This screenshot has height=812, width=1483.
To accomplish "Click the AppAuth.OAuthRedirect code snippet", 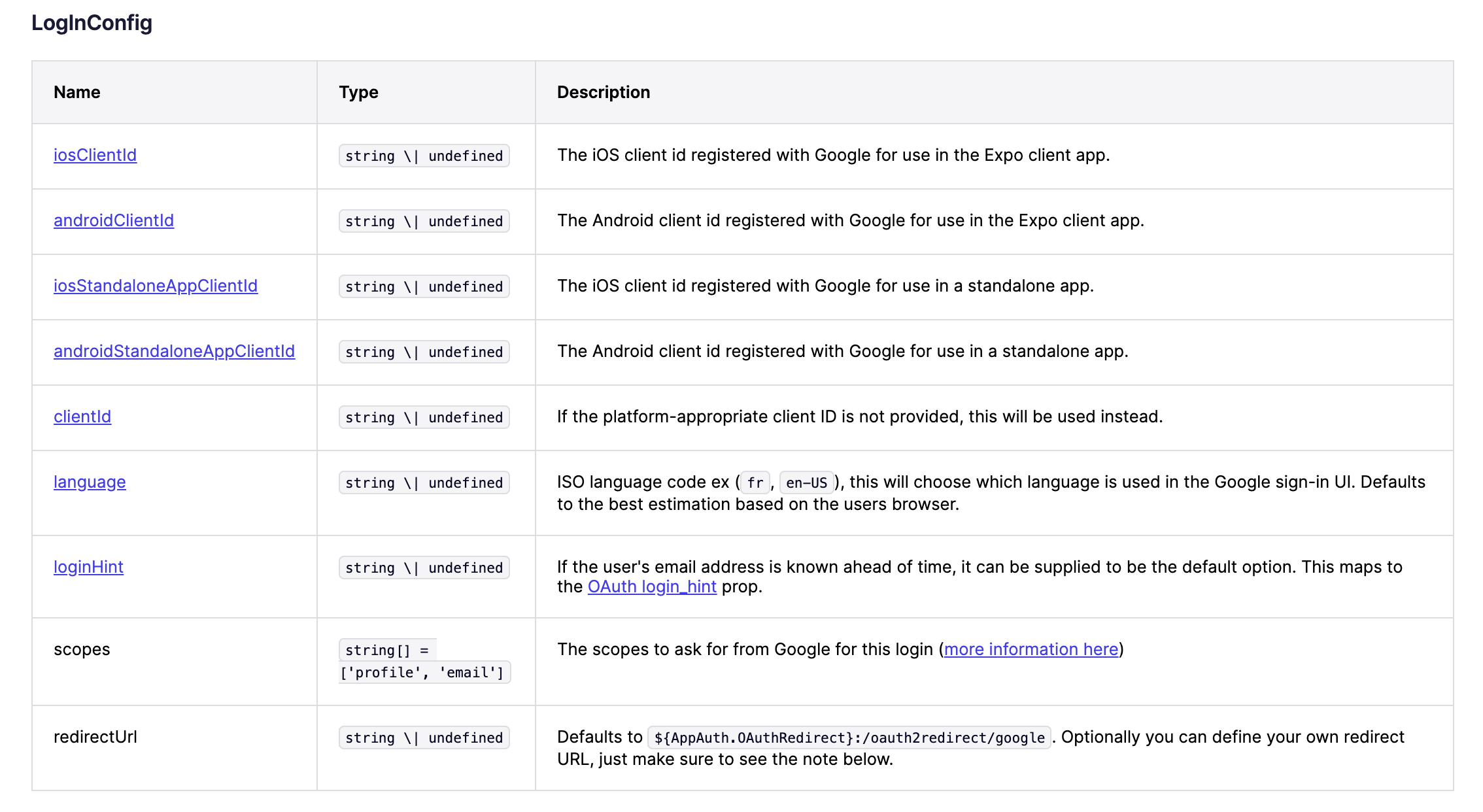I will (x=849, y=737).
